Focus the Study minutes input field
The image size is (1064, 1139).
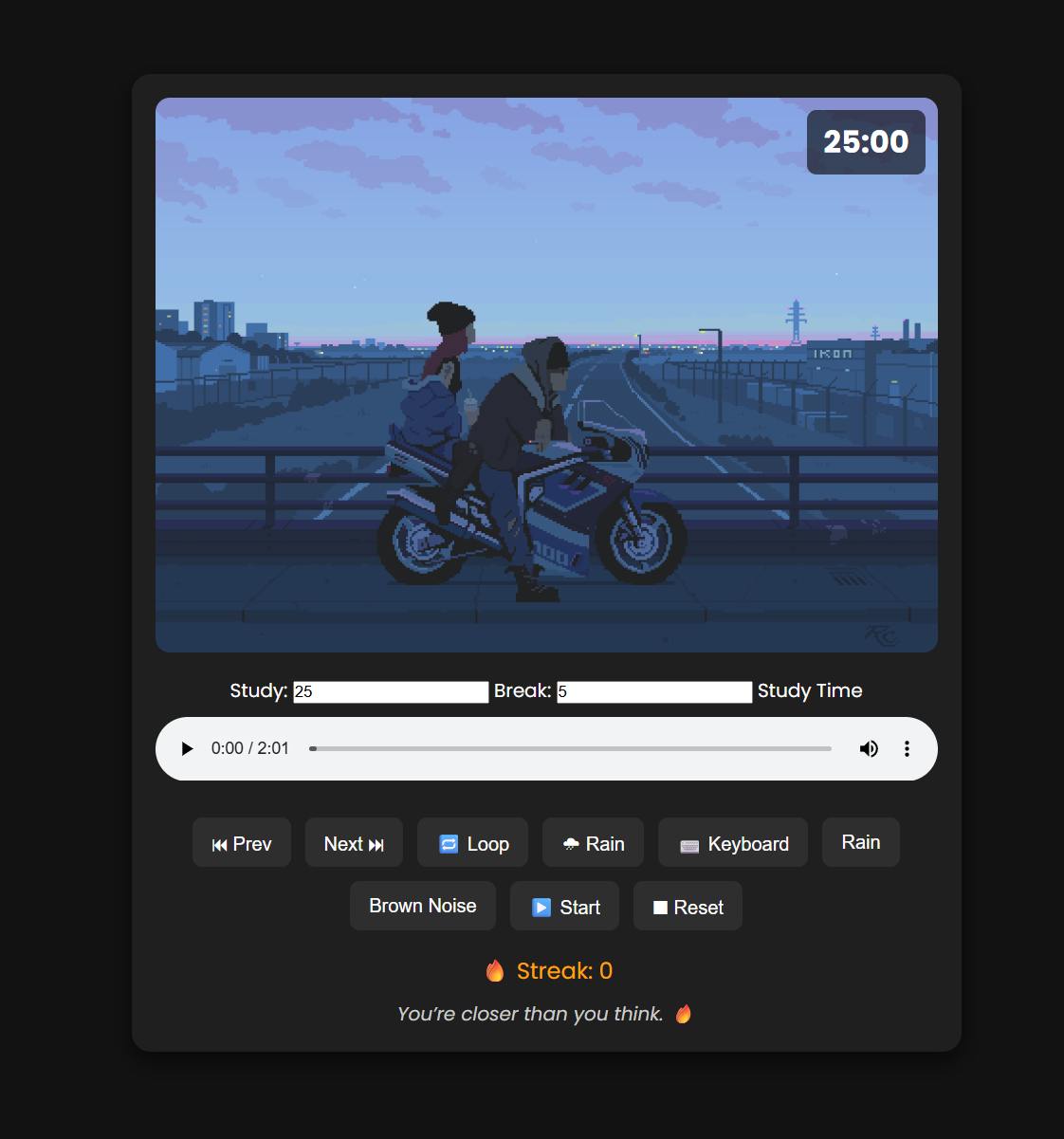(391, 691)
